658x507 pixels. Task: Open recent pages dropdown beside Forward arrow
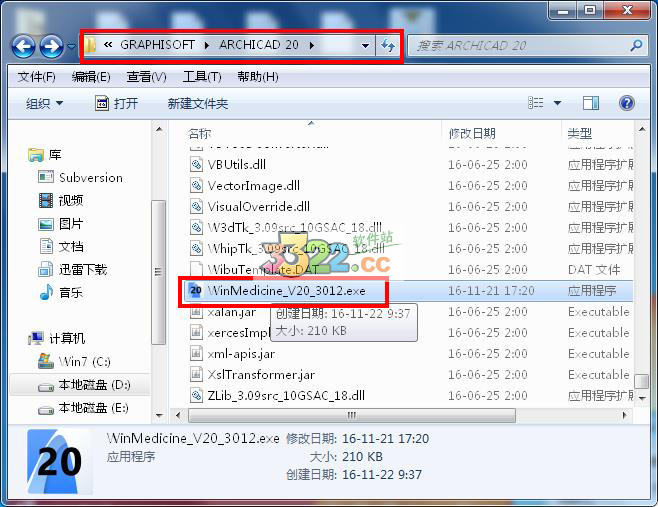(x=71, y=46)
